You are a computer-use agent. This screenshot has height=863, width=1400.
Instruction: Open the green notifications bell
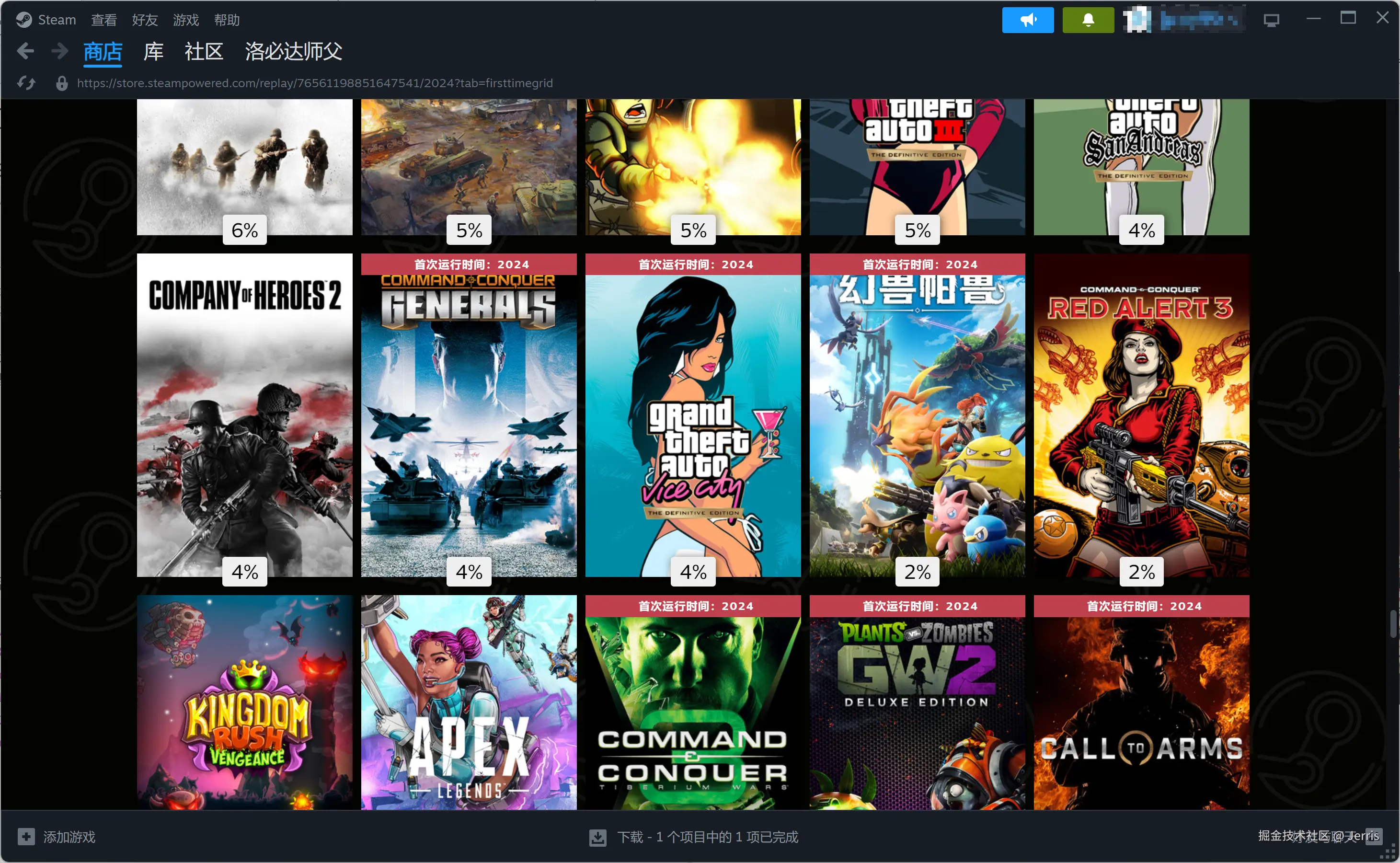pos(1088,20)
